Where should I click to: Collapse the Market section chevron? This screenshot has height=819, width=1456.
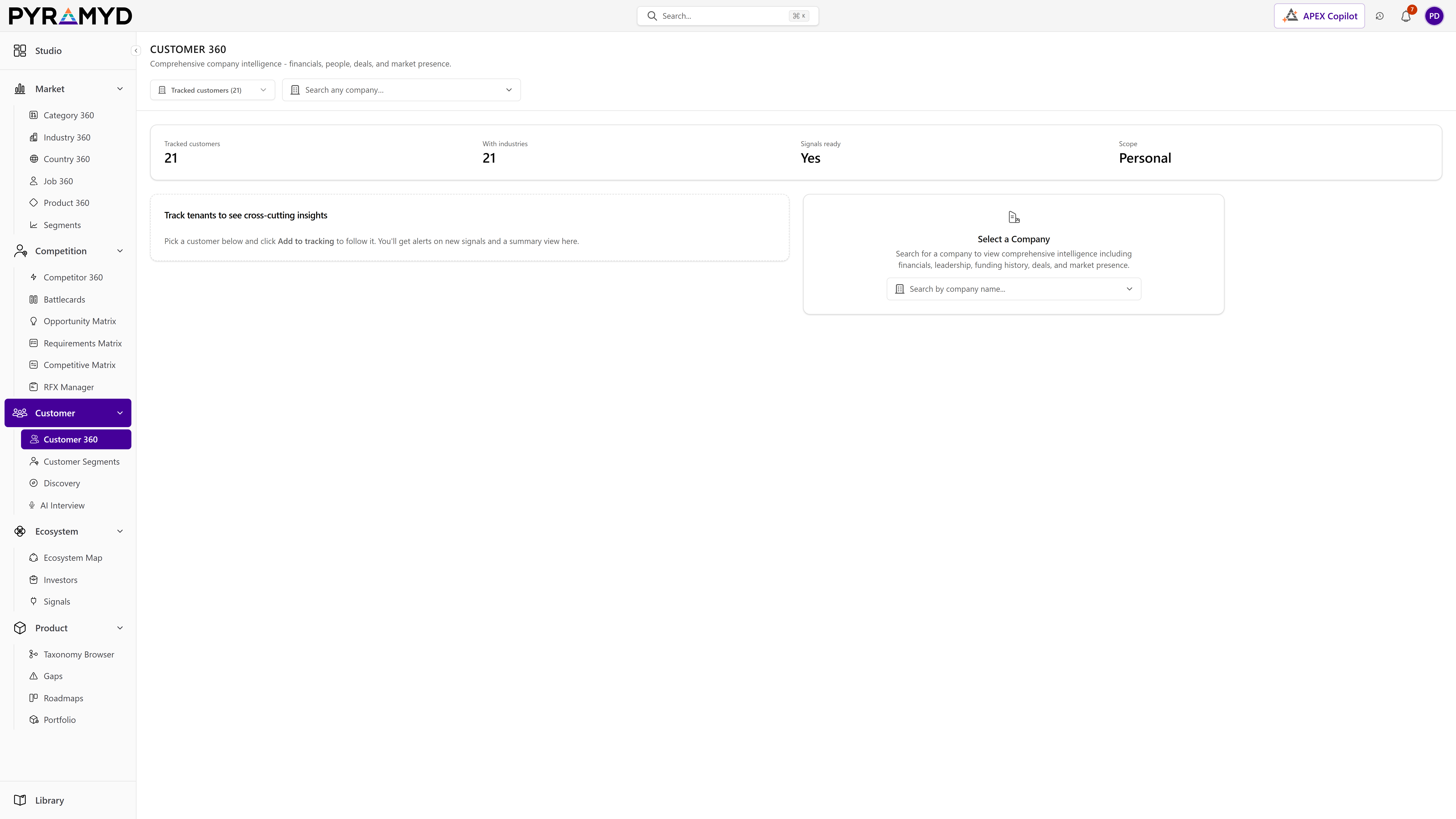click(x=120, y=89)
